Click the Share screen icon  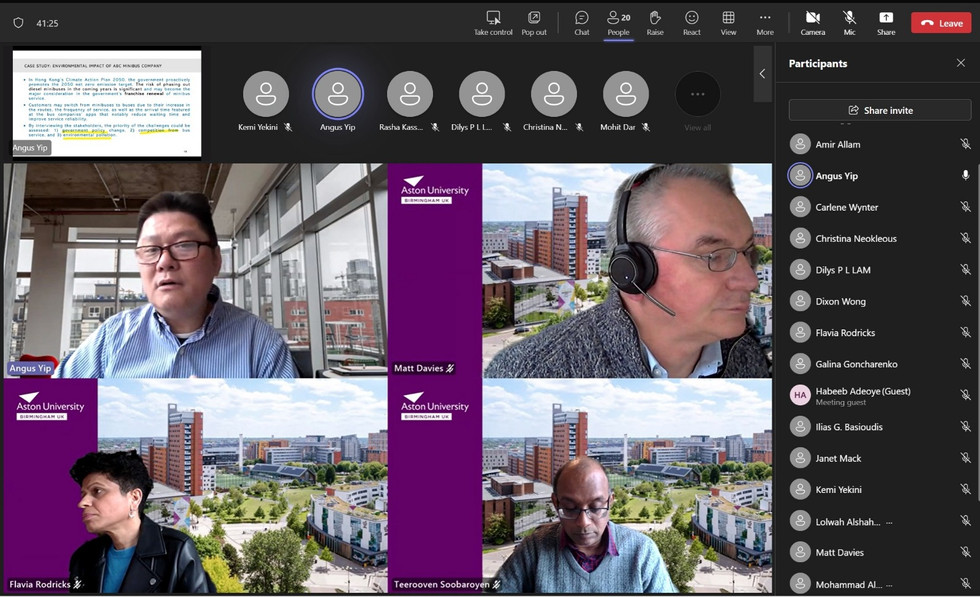click(886, 23)
